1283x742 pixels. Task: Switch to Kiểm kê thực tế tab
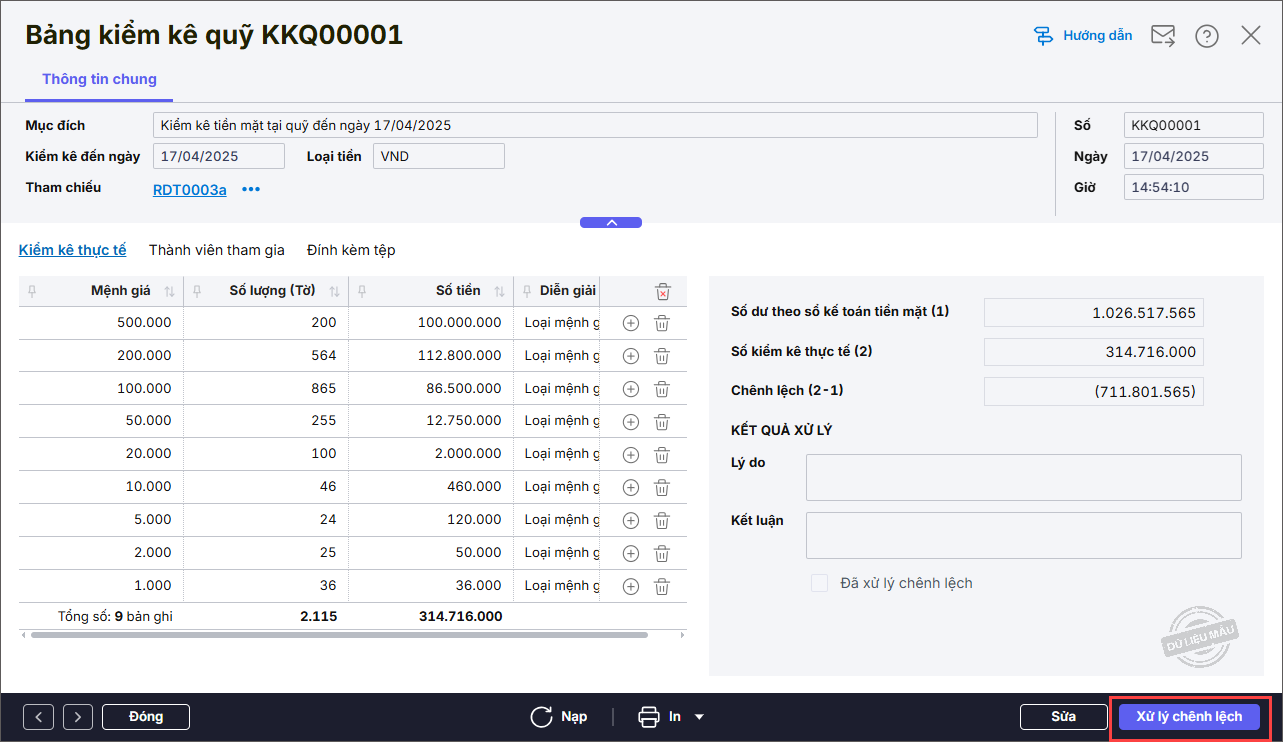[x=73, y=250]
